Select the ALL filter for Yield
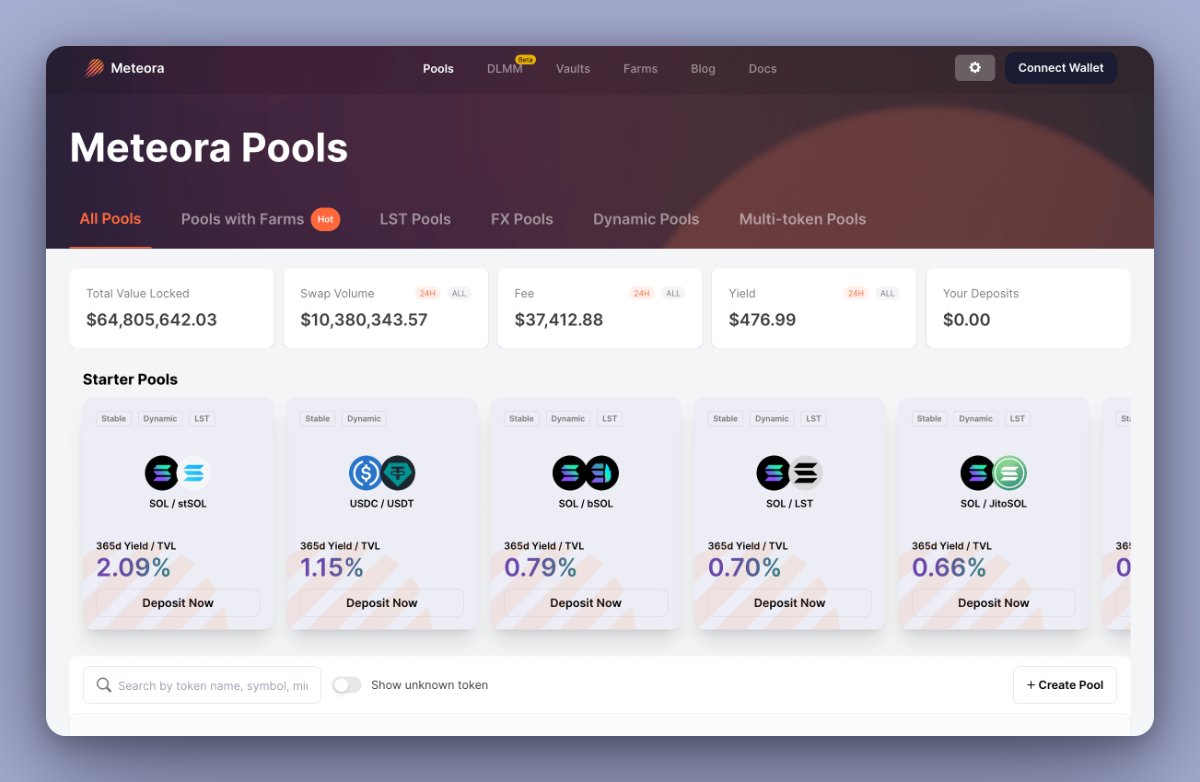 coord(887,293)
